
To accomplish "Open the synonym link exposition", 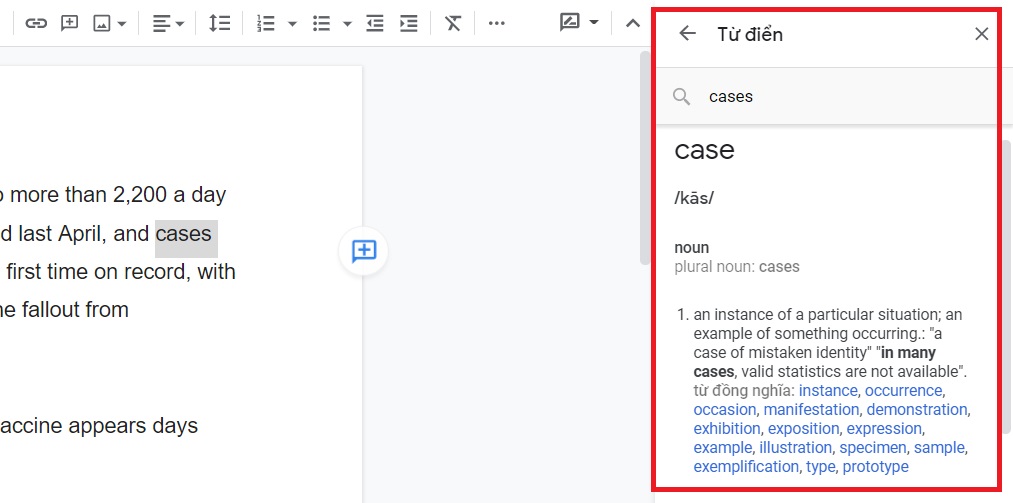I will pos(803,428).
